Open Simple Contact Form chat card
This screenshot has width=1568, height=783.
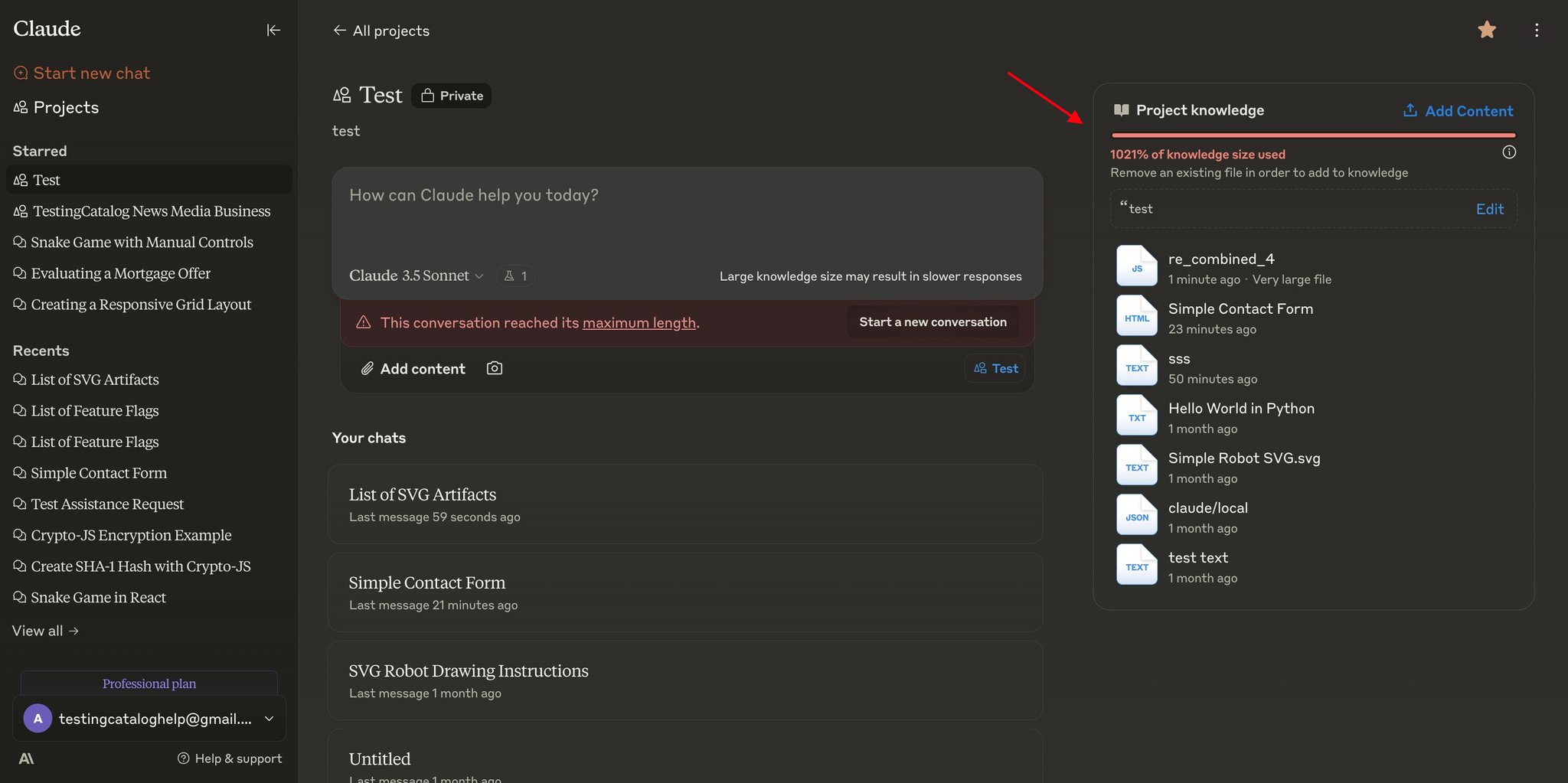click(x=685, y=592)
